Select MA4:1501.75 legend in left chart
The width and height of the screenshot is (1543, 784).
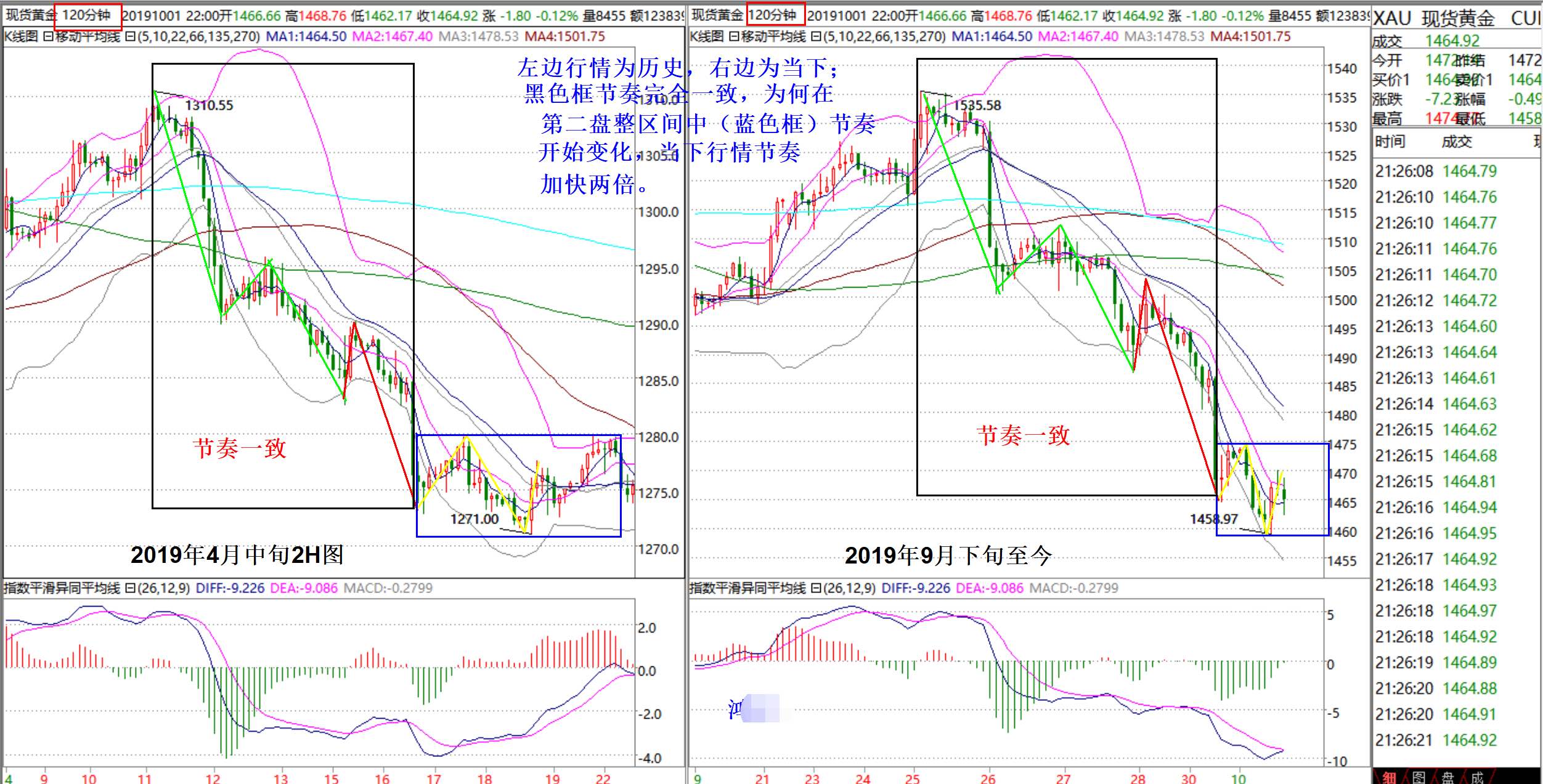click(565, 37)
